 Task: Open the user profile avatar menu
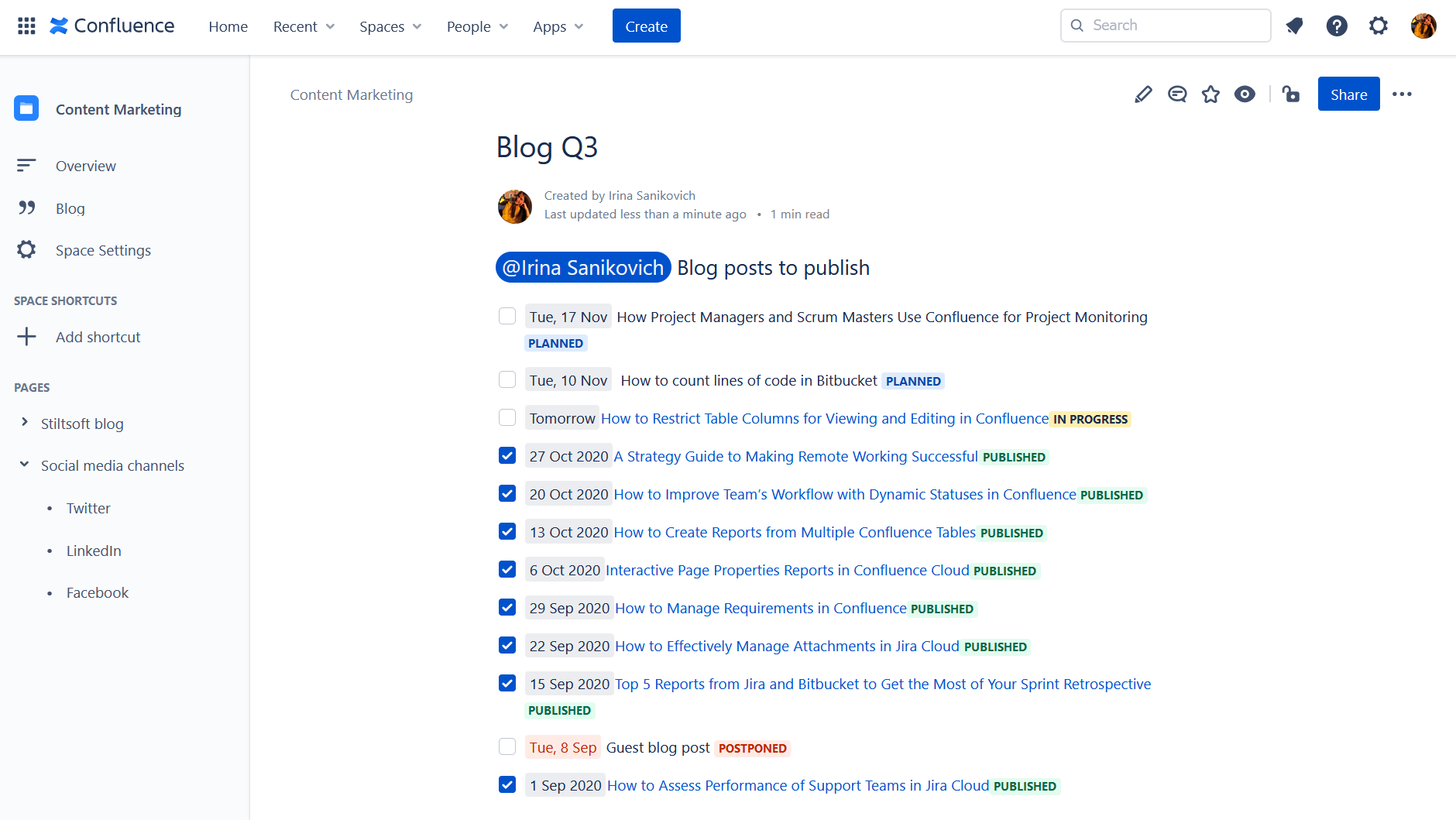1423,26
